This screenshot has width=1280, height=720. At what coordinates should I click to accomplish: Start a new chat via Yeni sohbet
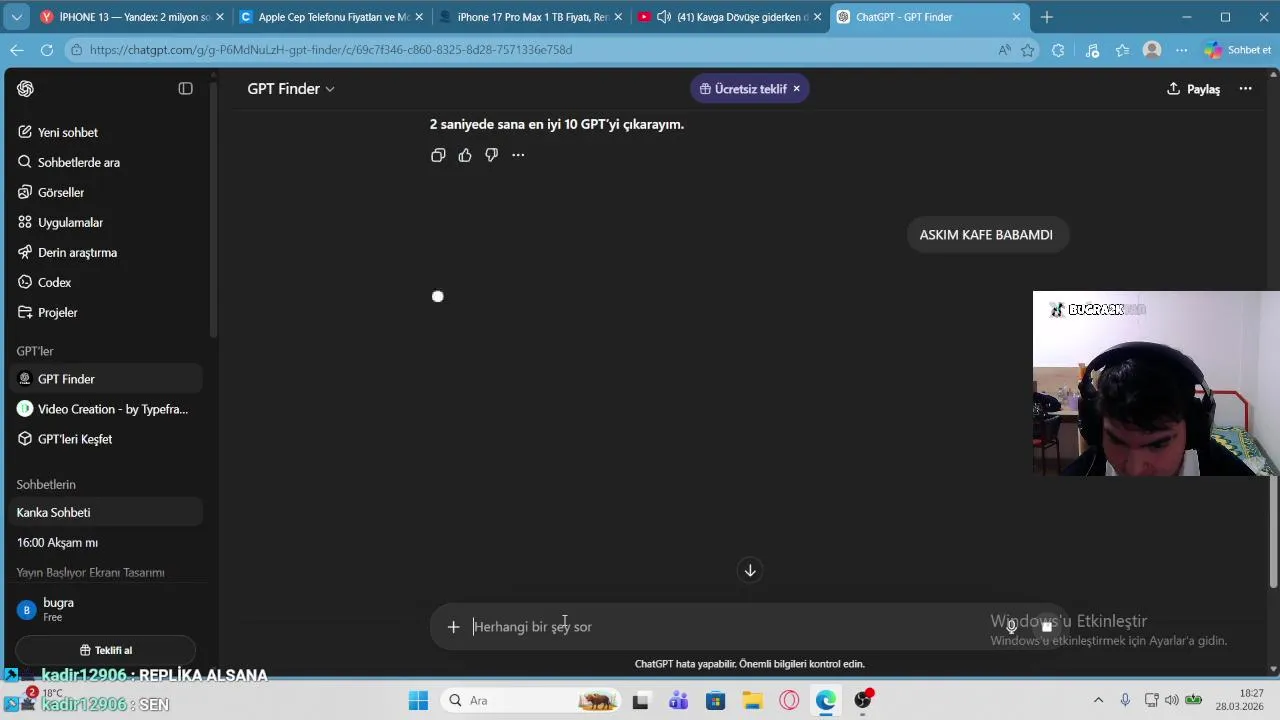point(104,132)
